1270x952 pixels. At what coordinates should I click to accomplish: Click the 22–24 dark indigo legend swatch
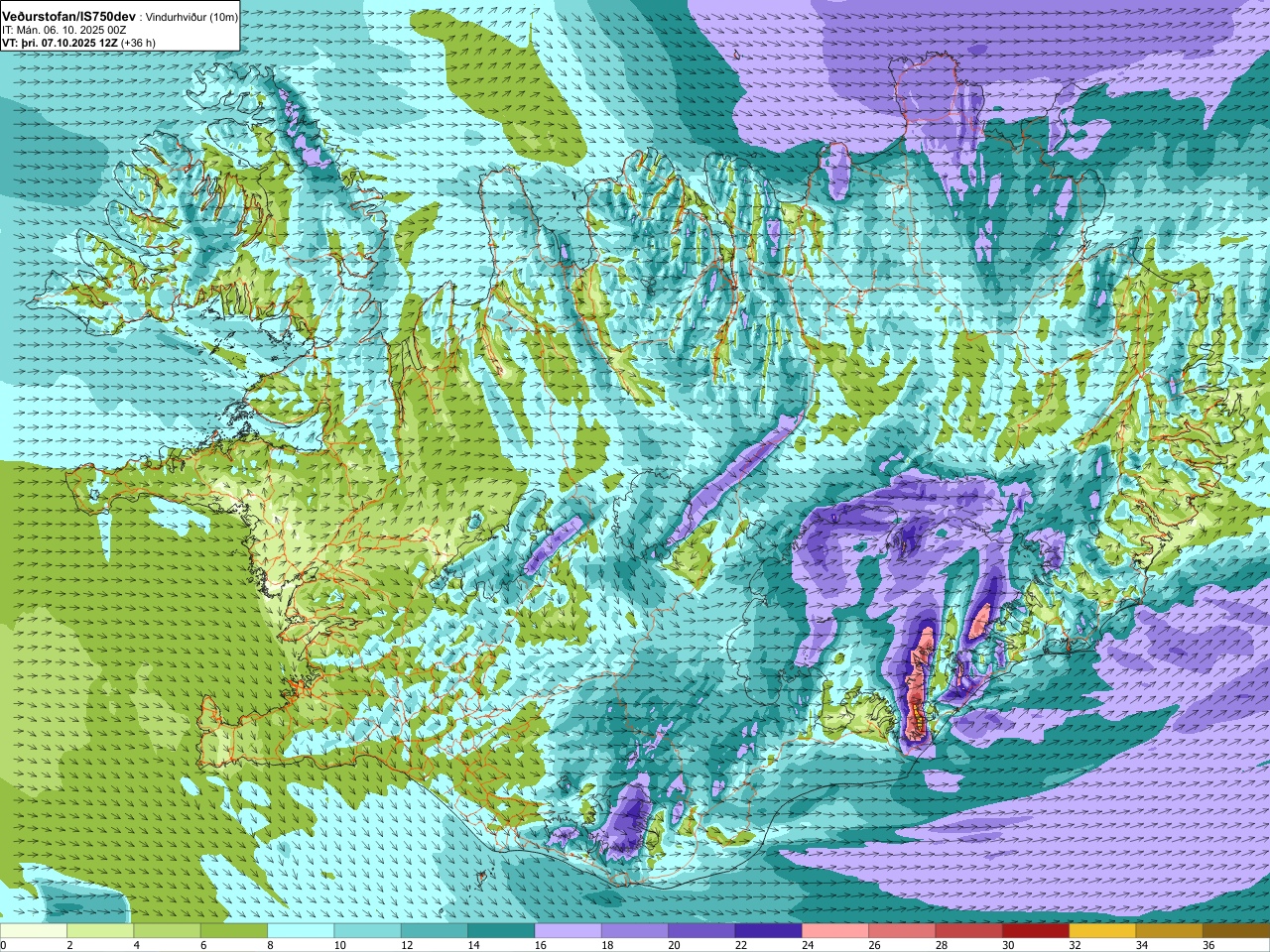pyautogui.click(x=768, y=931)
